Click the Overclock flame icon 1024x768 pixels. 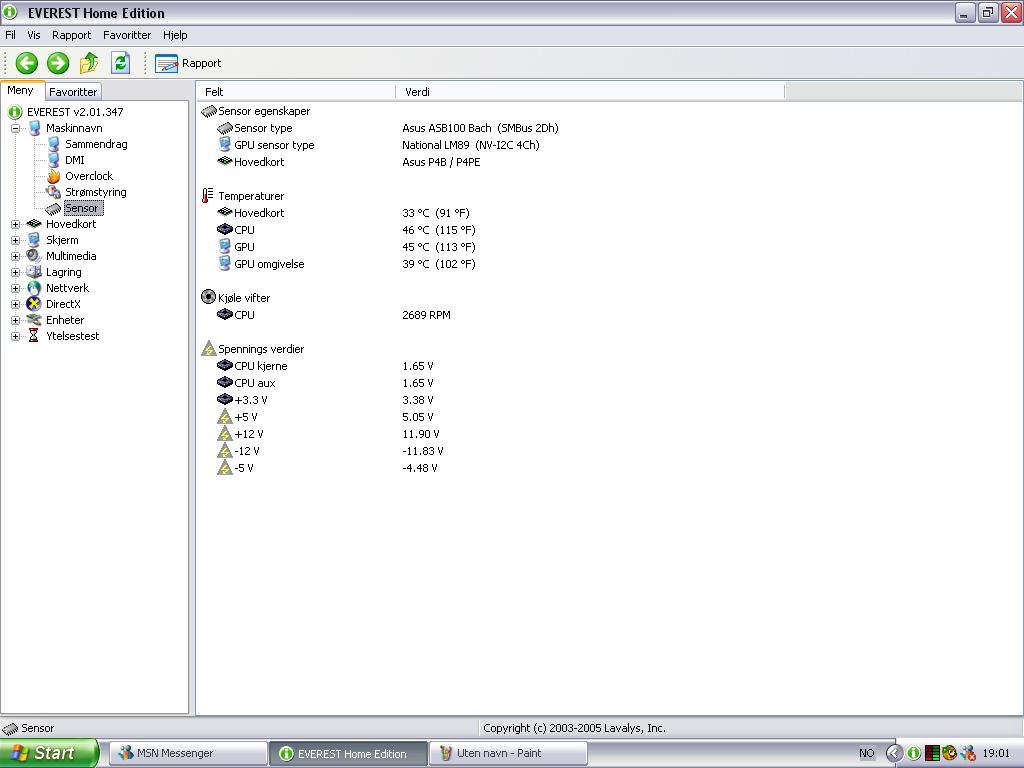(54, 176)
